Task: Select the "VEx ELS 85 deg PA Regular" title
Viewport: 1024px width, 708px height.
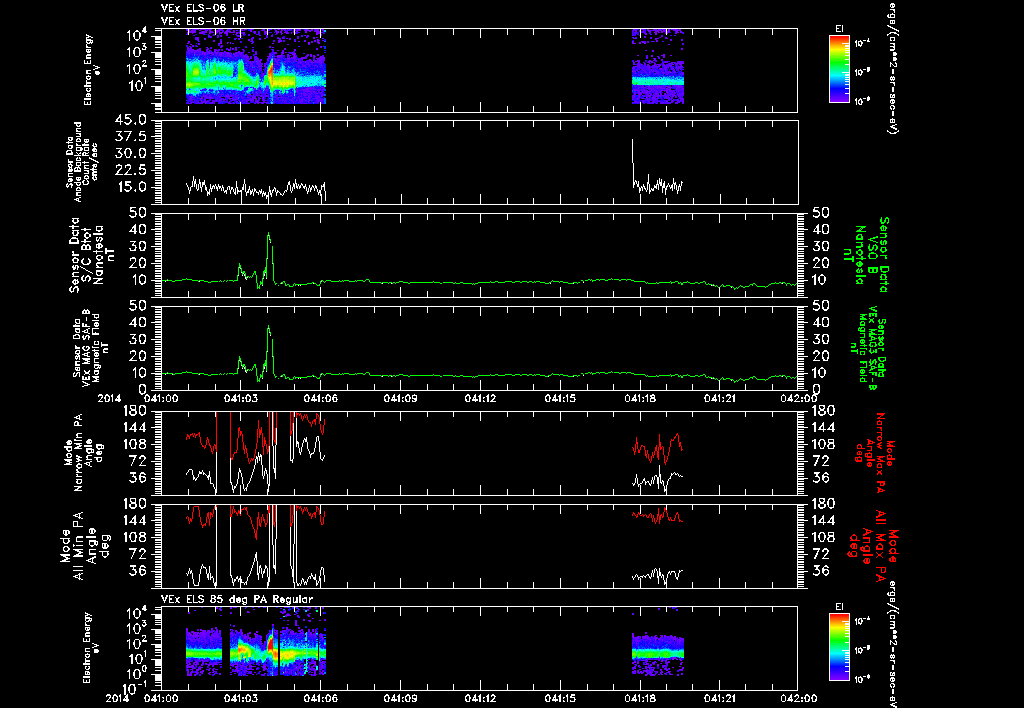Action: [237, 599]
